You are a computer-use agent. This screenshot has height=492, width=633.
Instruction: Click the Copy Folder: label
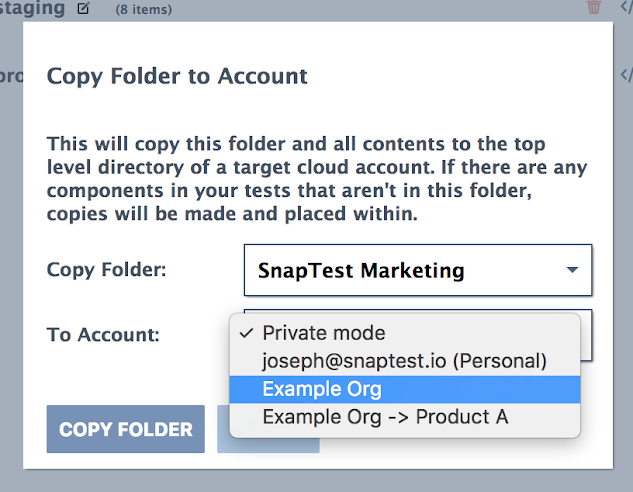[x=107, y=270]
